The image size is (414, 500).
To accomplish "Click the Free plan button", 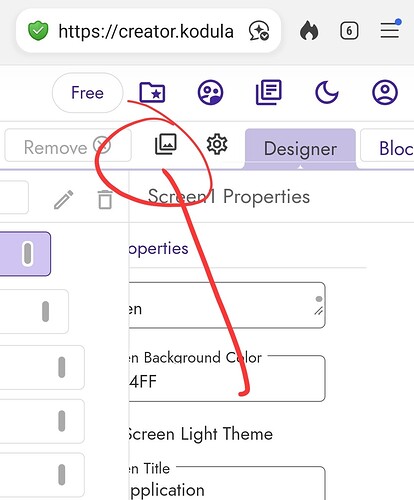I will [88, 93].
